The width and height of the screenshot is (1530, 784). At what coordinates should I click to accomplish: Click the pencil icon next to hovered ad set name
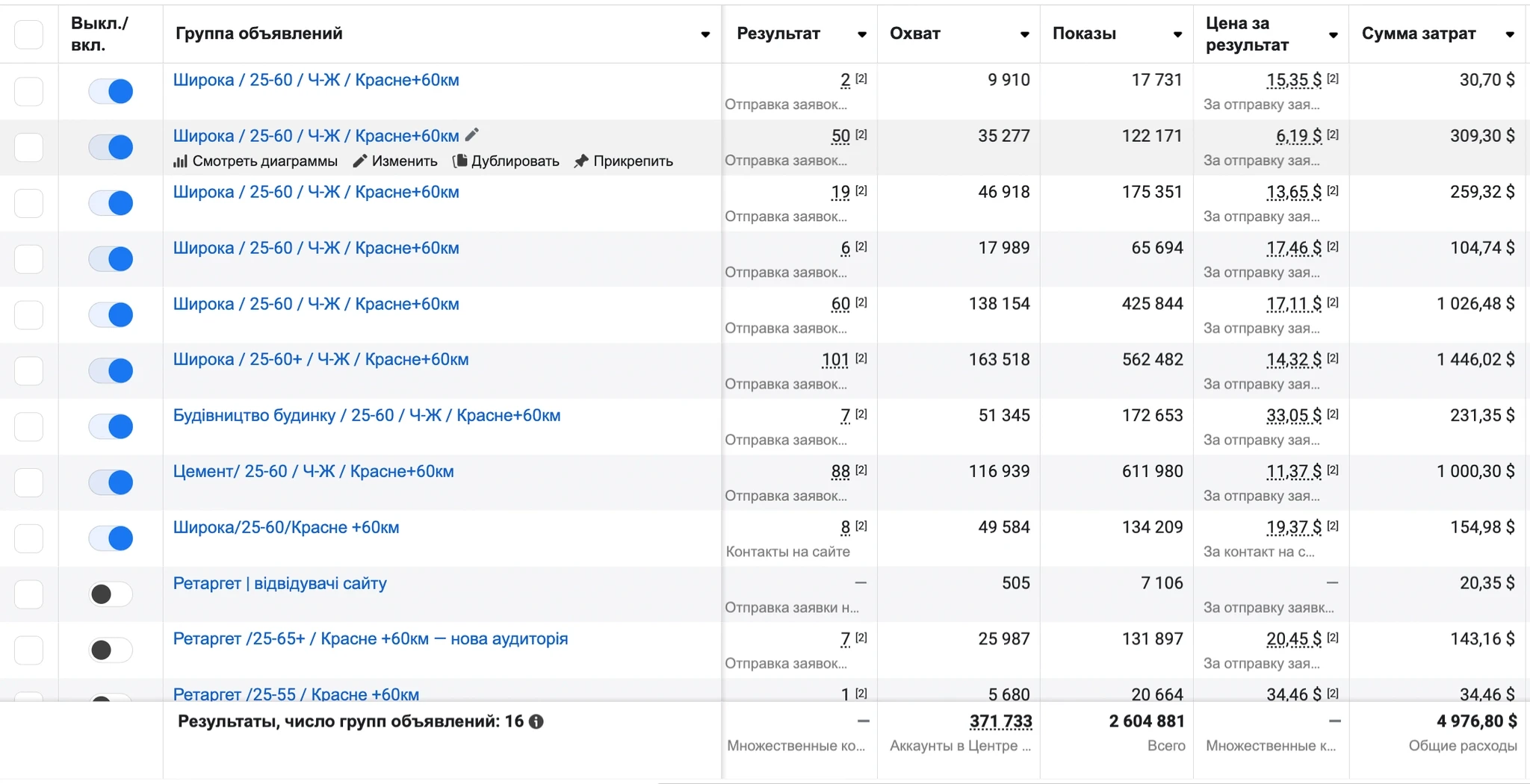pos(471,135)
